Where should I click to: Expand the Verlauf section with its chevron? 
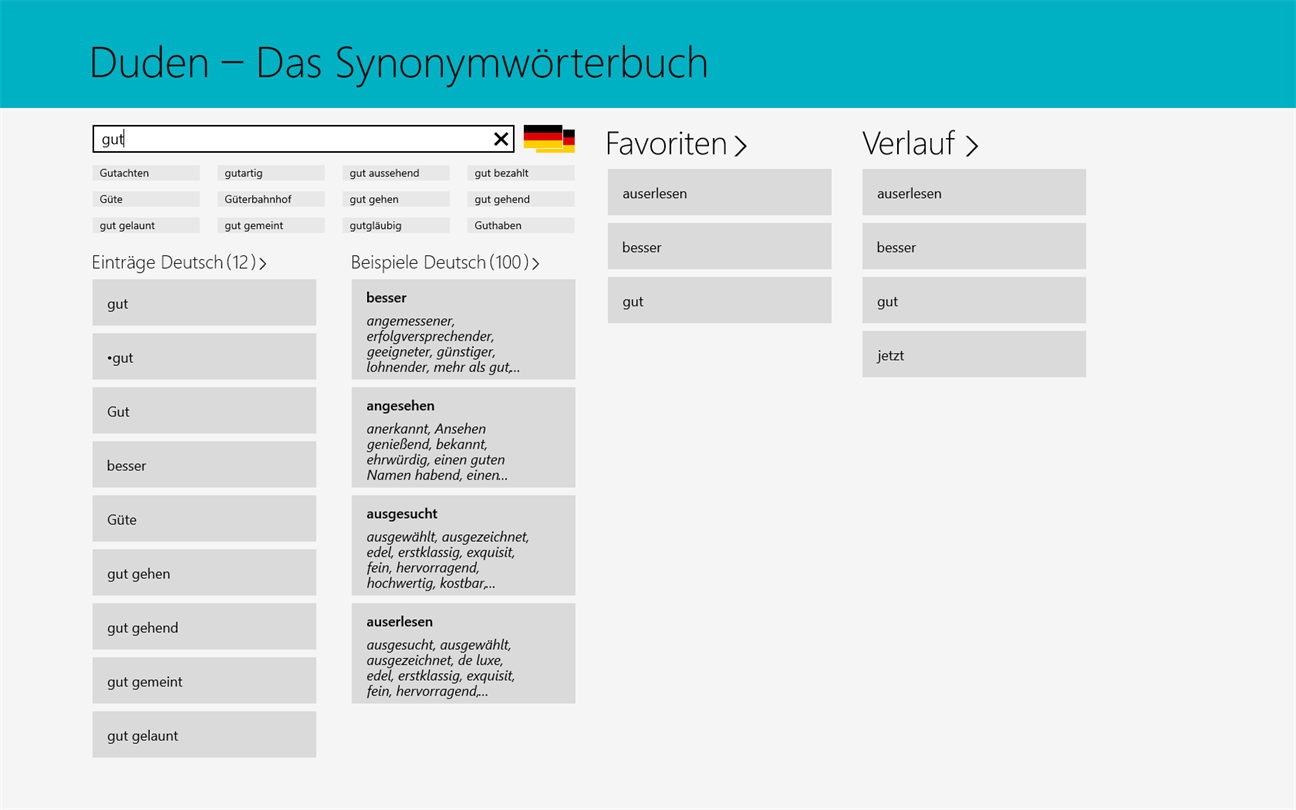972,146
